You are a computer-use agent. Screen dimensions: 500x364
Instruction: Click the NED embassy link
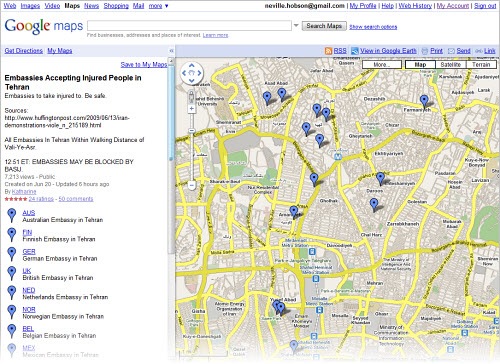(29, 290)
